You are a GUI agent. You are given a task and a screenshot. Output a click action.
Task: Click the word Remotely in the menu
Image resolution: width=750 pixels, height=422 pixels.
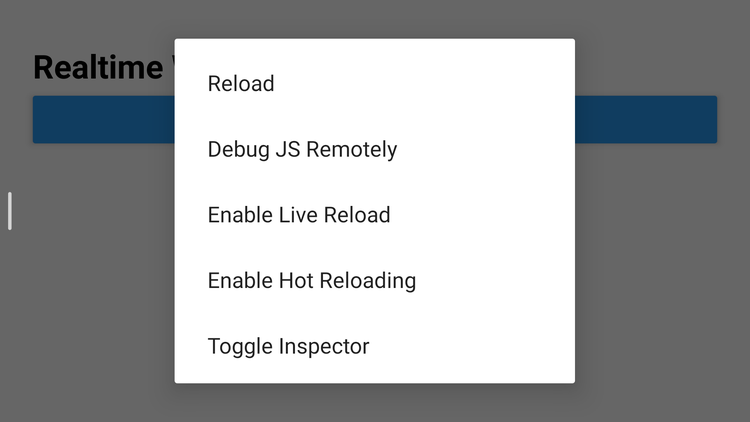point(352,149)
